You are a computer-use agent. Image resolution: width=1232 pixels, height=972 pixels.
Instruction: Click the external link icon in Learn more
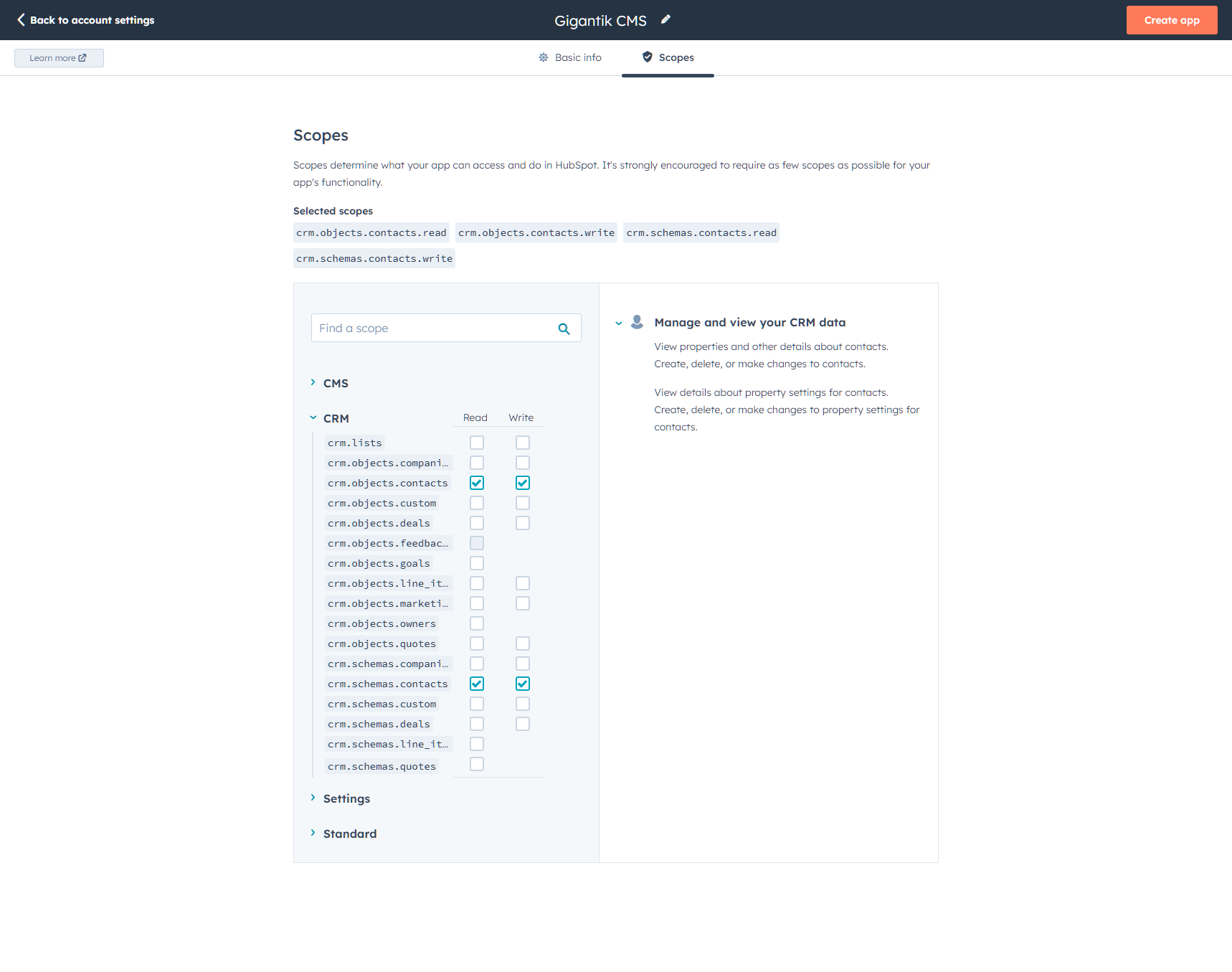click(82, 58)
